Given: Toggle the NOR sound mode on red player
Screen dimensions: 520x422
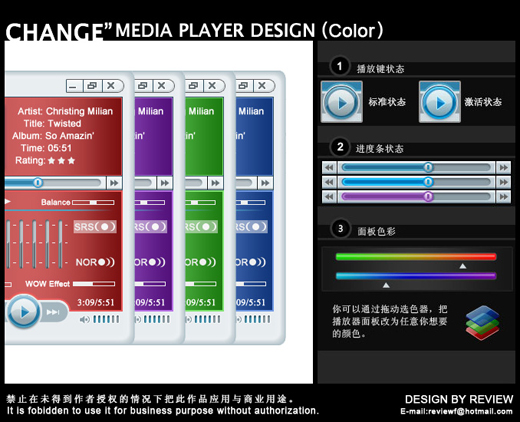Looking at the screenshot, I should point(95,262).
